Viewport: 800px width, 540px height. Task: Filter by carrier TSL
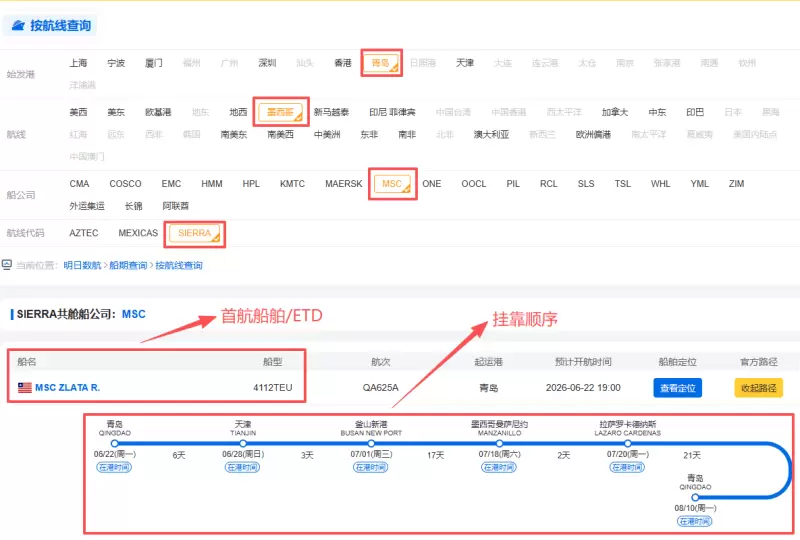click(623, 184)
